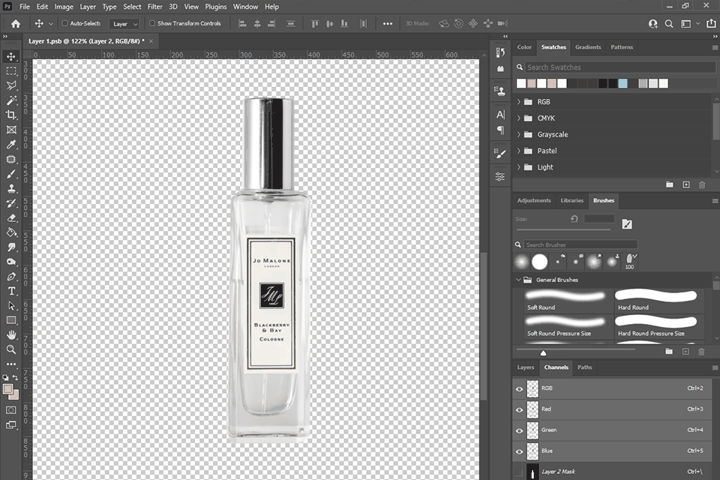
Task: Click the Share icon at top right
Action: (710, 23)
